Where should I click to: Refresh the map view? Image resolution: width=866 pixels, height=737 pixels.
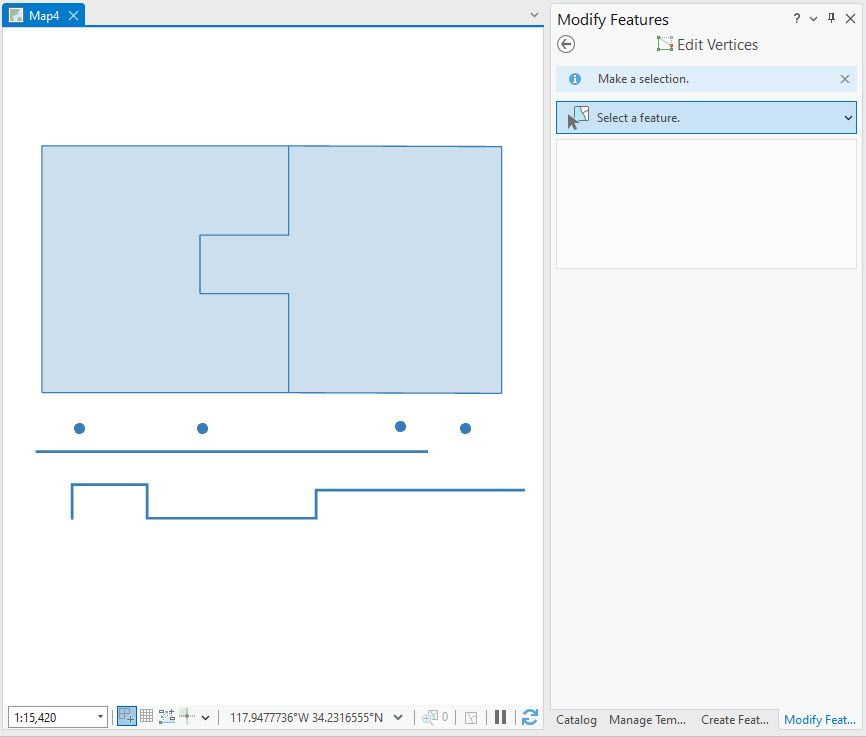[530, 717]
